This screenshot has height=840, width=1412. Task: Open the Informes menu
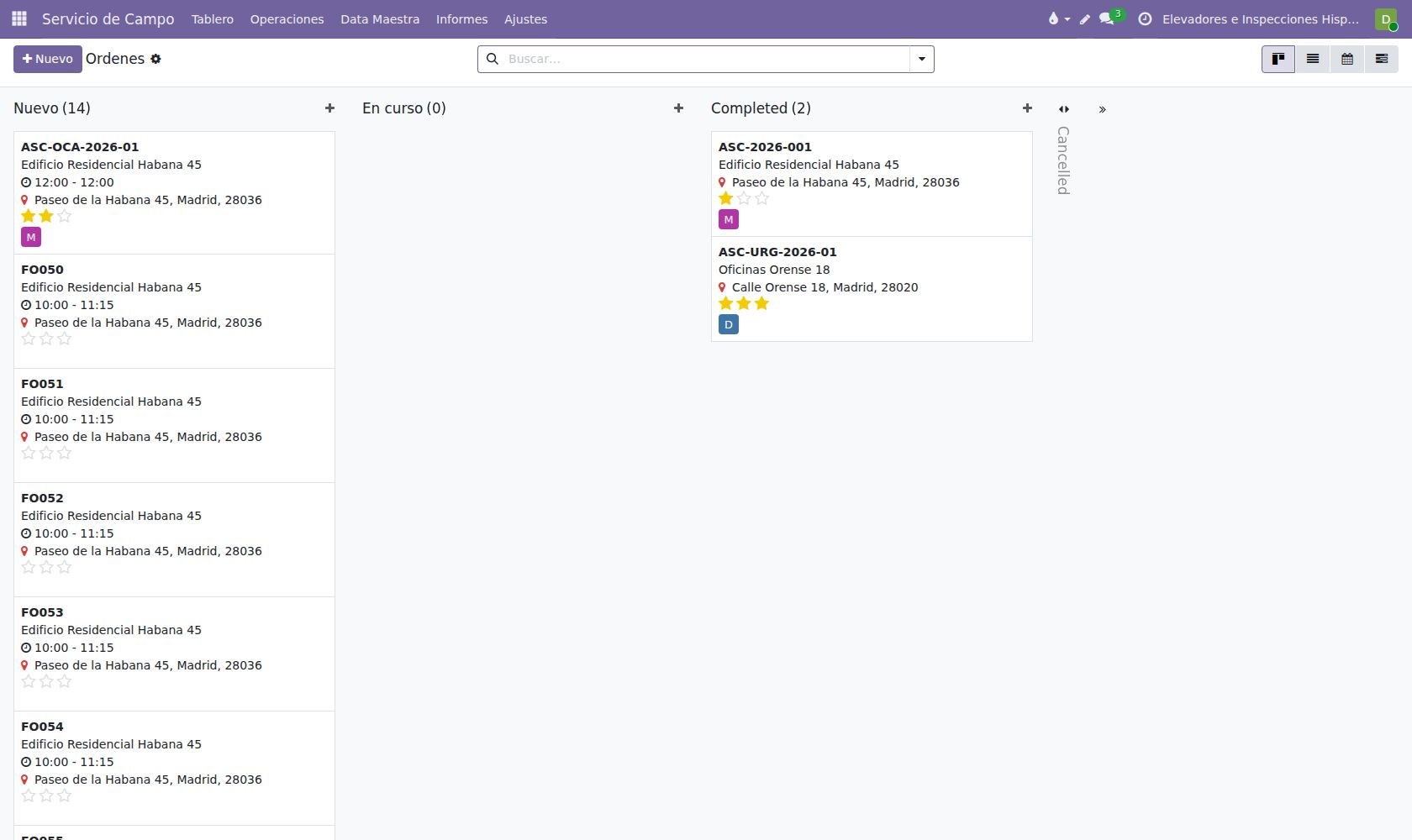[461, 19]
